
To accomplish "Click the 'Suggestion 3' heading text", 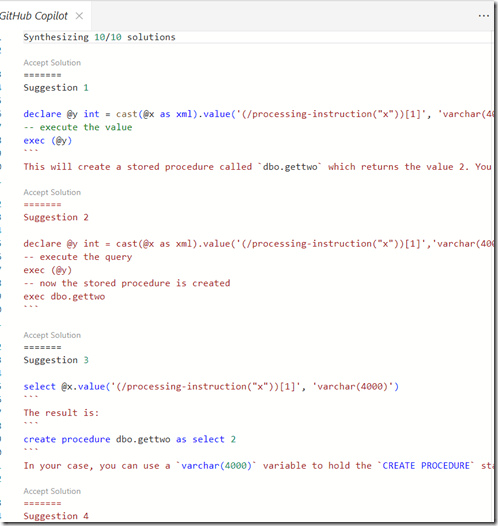I will (x=56, y=360).
